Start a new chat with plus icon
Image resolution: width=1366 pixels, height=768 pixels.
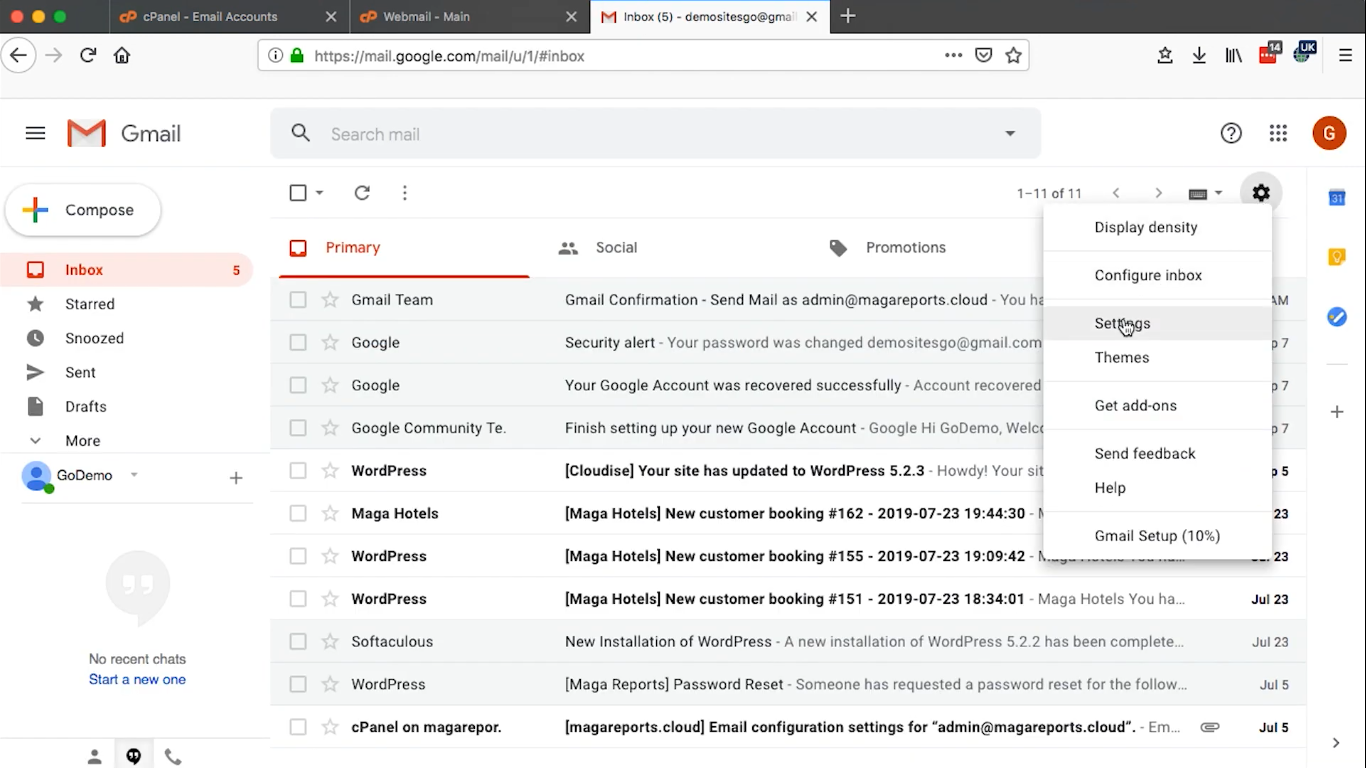click(236, 478)
